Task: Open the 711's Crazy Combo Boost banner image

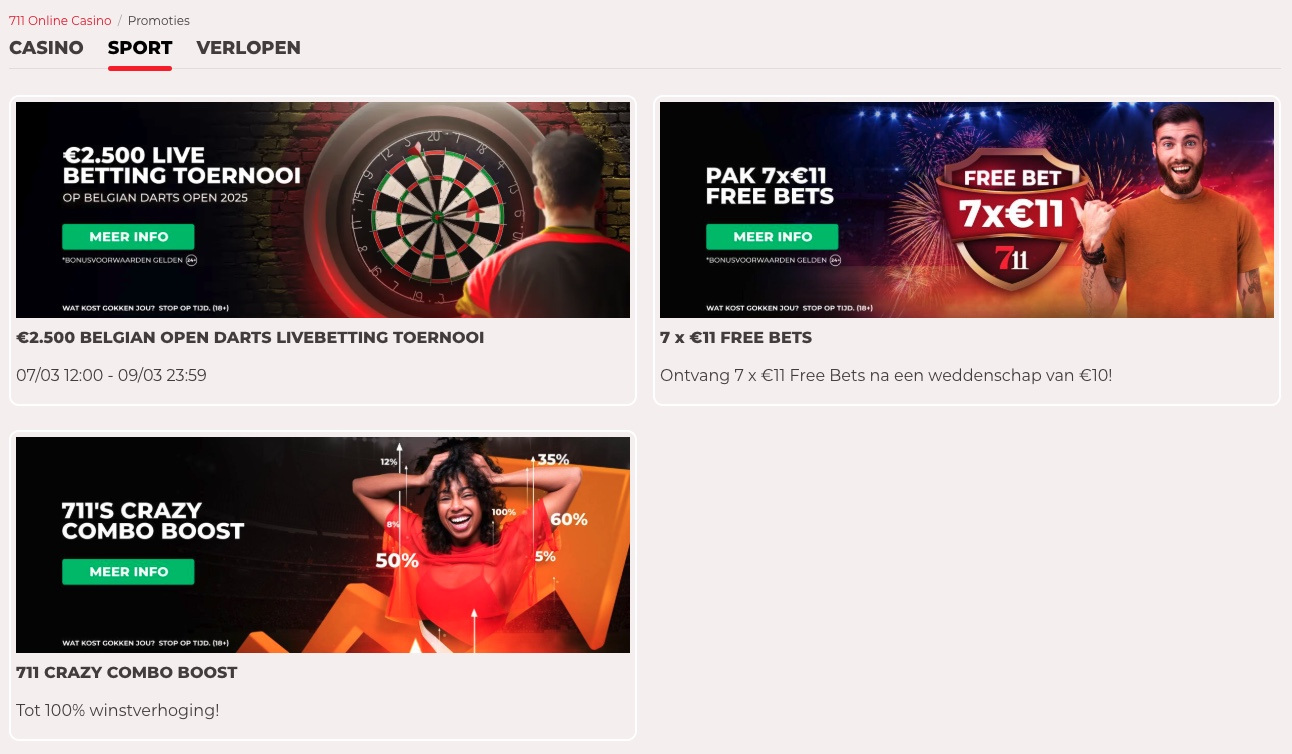Action: point(323,545)
